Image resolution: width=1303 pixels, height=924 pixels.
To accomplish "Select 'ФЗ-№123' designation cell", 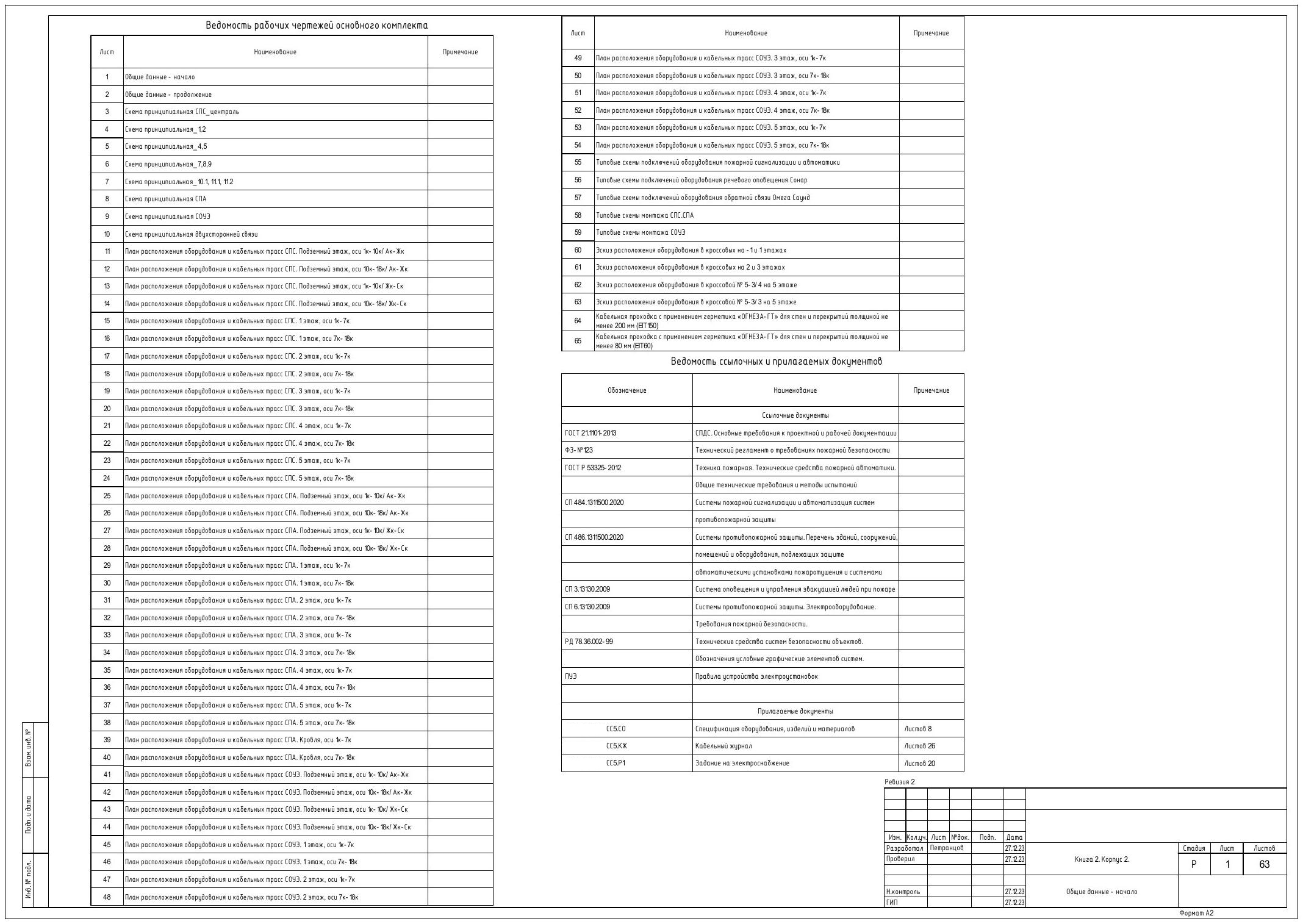I will tap(626, 450).
